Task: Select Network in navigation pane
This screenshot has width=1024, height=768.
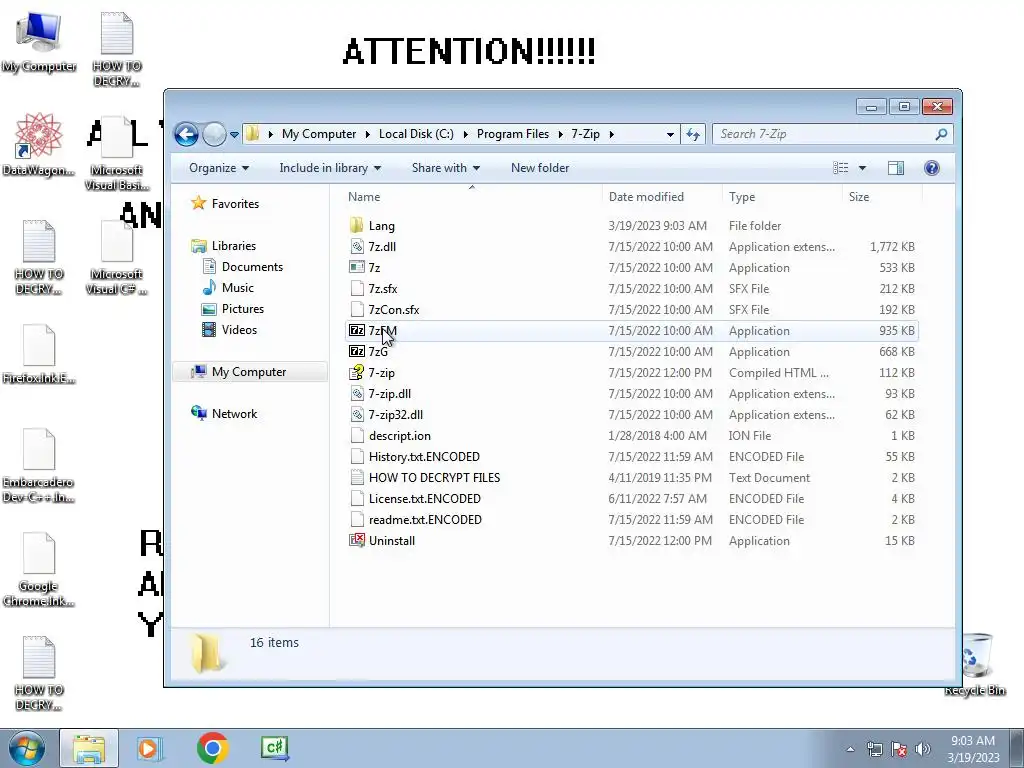Action: click(234, 413)
